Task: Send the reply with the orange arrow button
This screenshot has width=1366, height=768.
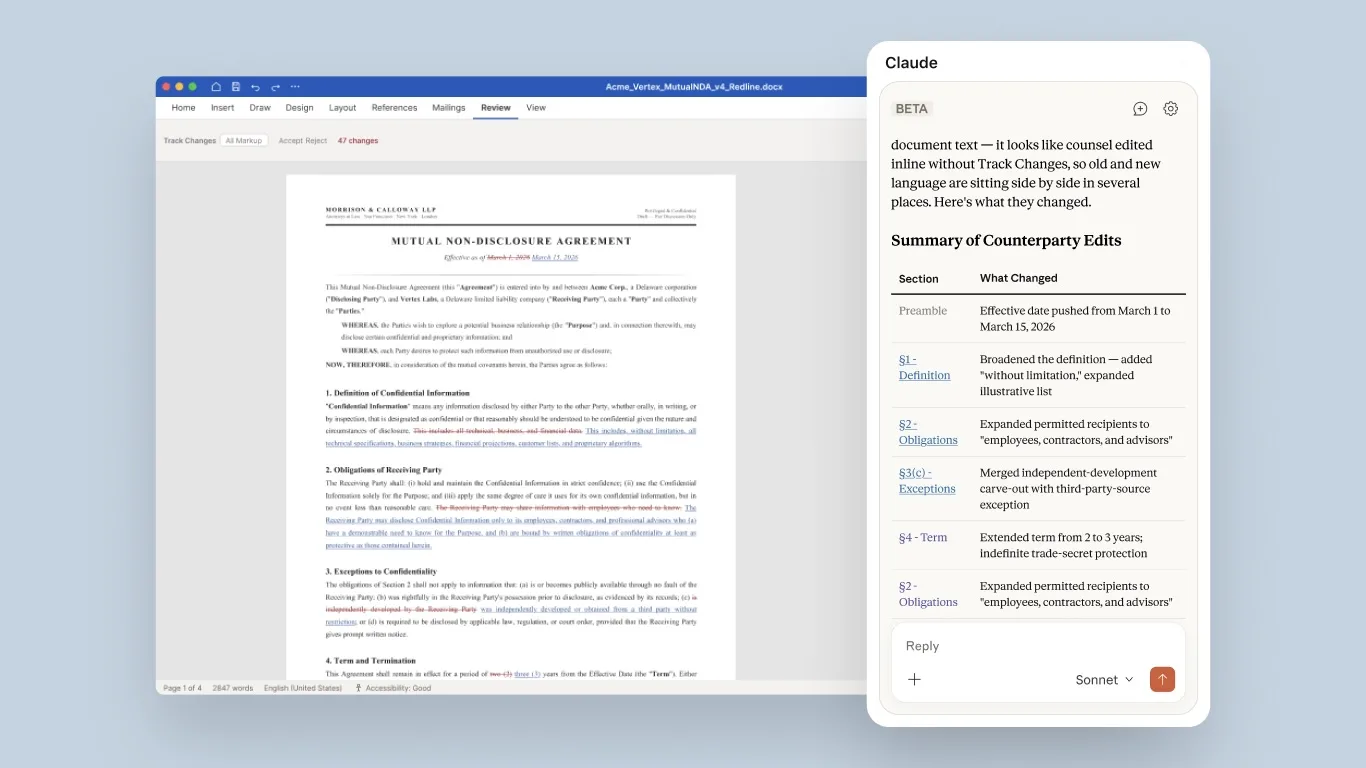Action: coord(1162,679)
